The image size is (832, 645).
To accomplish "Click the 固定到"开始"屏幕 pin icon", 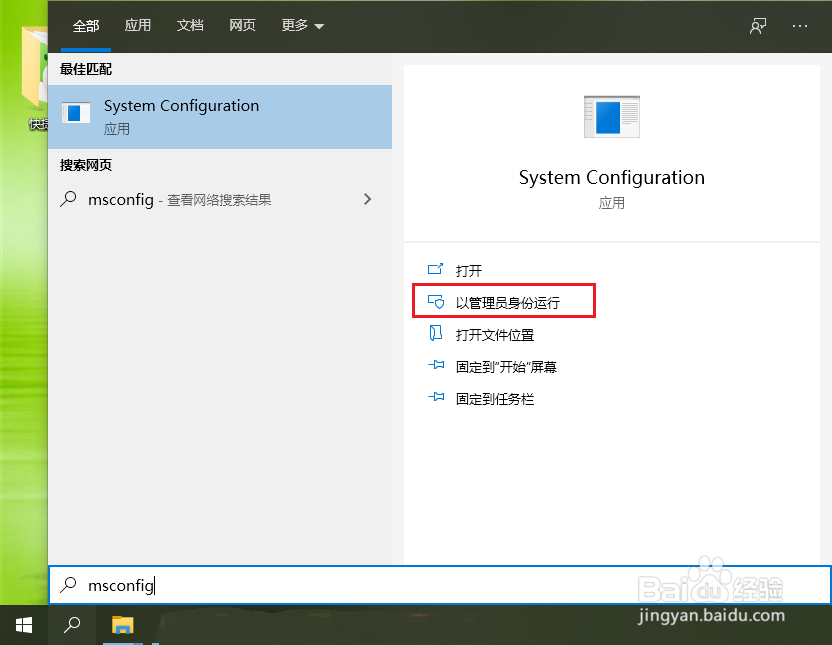I will pos(436,366).
